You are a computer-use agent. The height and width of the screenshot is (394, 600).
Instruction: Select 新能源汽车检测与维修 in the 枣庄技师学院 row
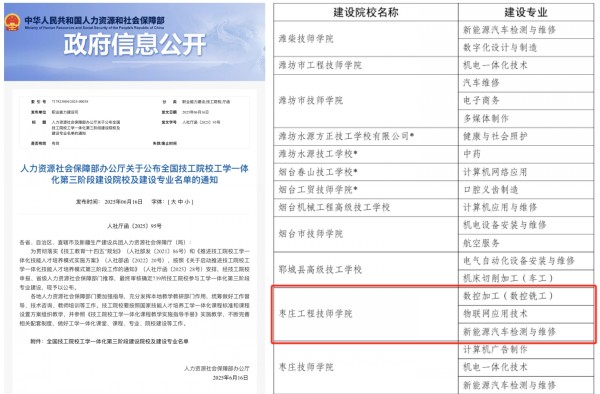526,385
